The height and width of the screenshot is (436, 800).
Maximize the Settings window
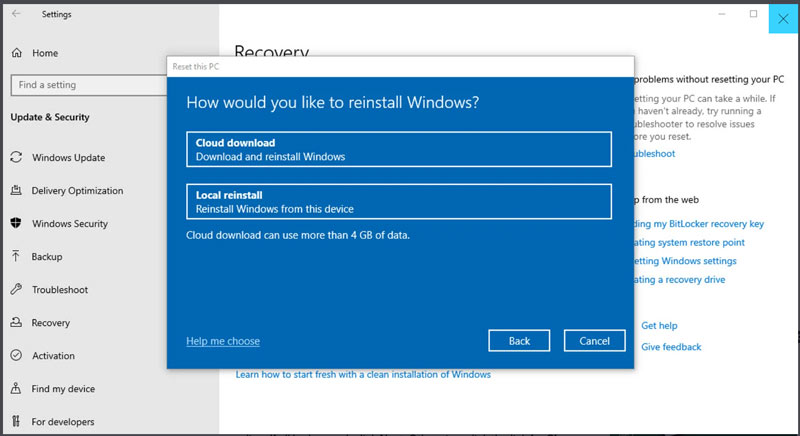[x=753, y=14]
